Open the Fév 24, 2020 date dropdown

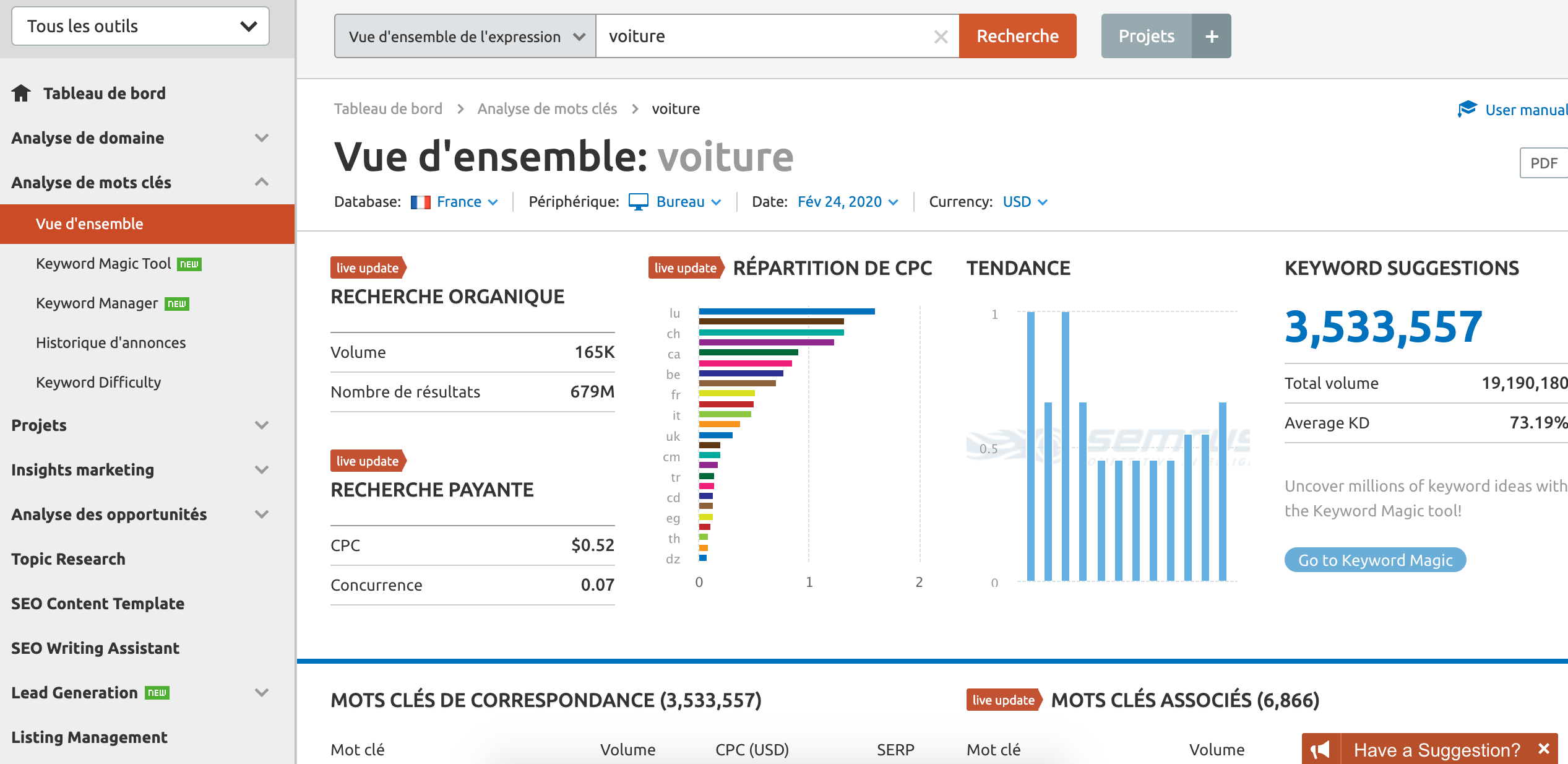pyautogui.click(x=847, y=201)
